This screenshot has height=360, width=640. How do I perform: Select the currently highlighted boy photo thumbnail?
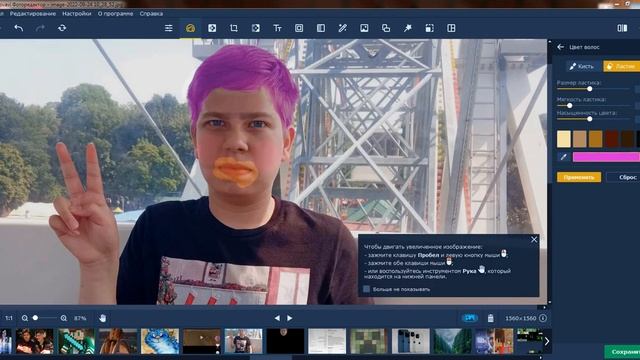[244, 341]
